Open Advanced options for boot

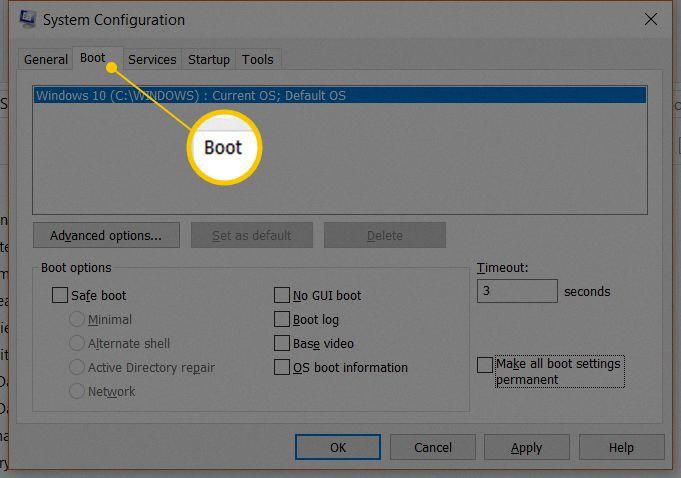(x=106, y=236)
